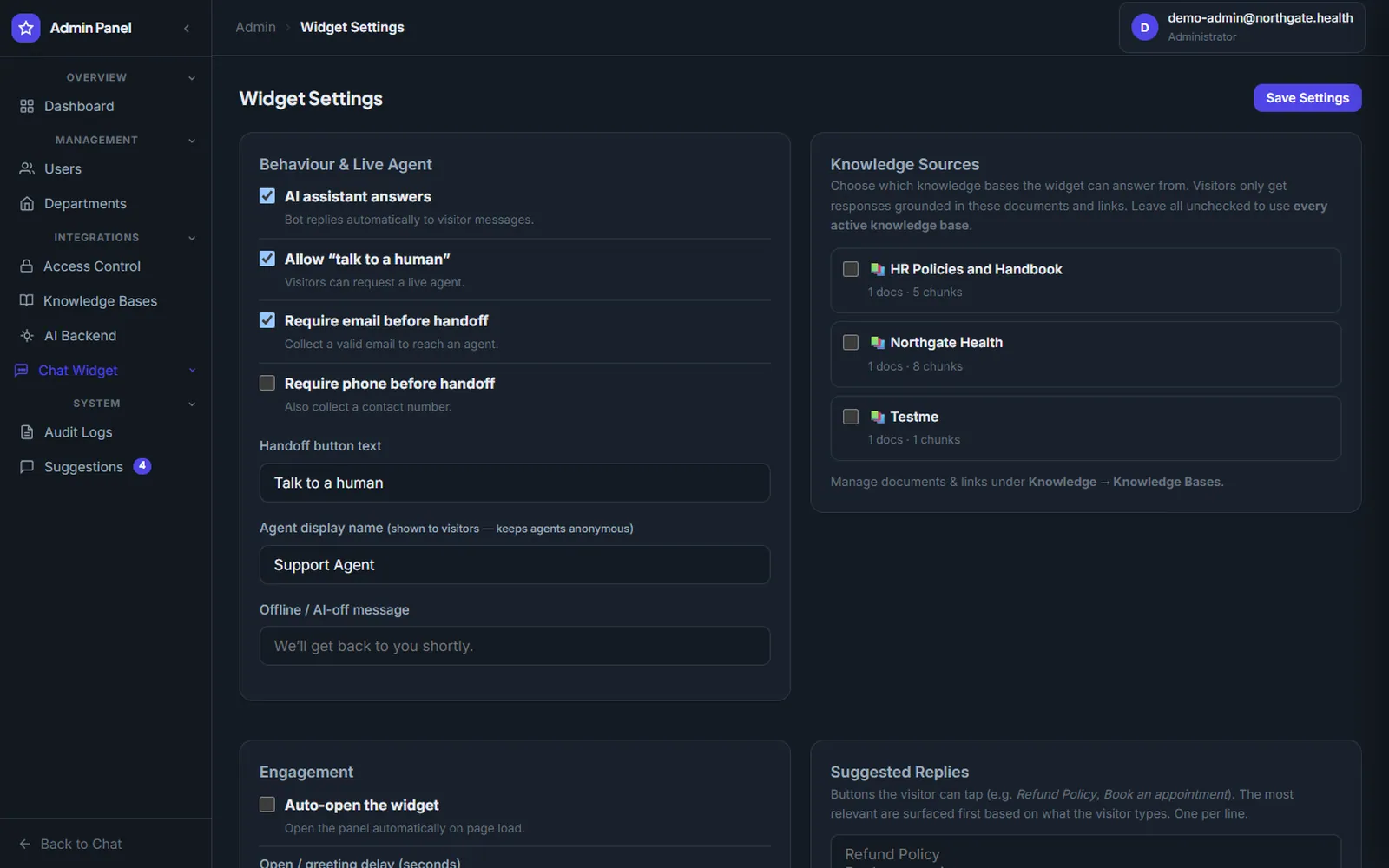Click the "1 docs · 5 chunks" text
1389x868 pixels.
click(x=915, y=293)
